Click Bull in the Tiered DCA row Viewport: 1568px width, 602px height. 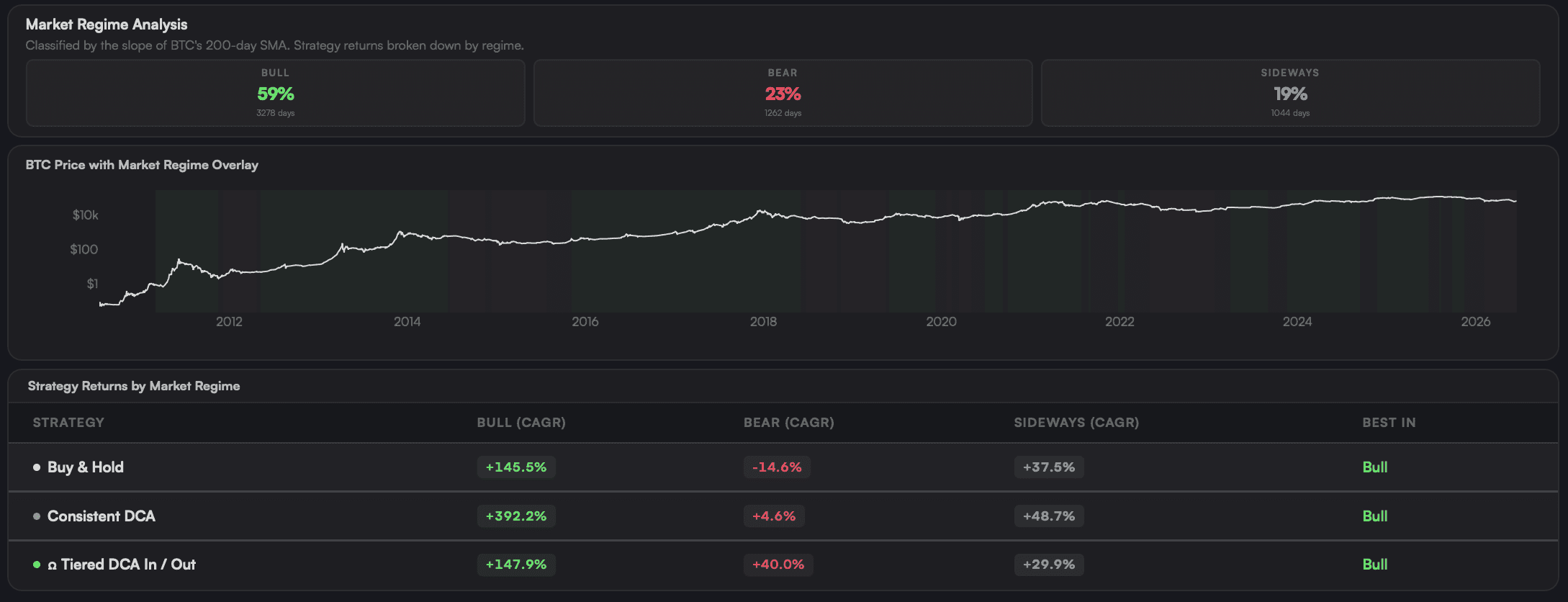[1374, 565]
